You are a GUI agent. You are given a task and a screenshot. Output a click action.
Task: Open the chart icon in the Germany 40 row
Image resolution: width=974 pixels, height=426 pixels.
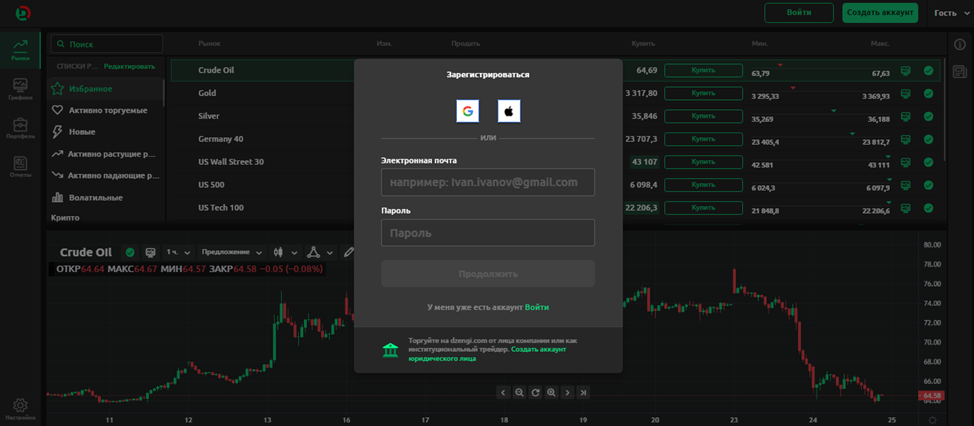pos(906,139)
